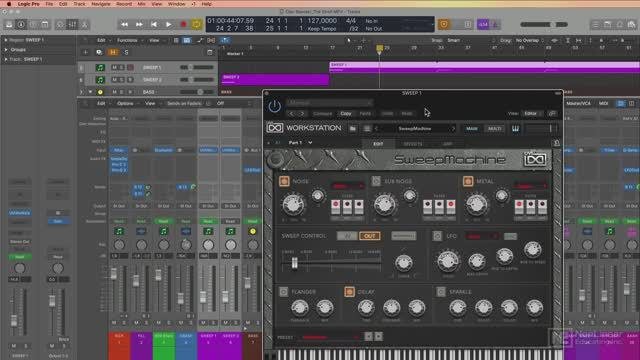The height and width of the screenshot is (360, 640).
Task: Click the Rewind transport button
Action: tap(124, 24)
